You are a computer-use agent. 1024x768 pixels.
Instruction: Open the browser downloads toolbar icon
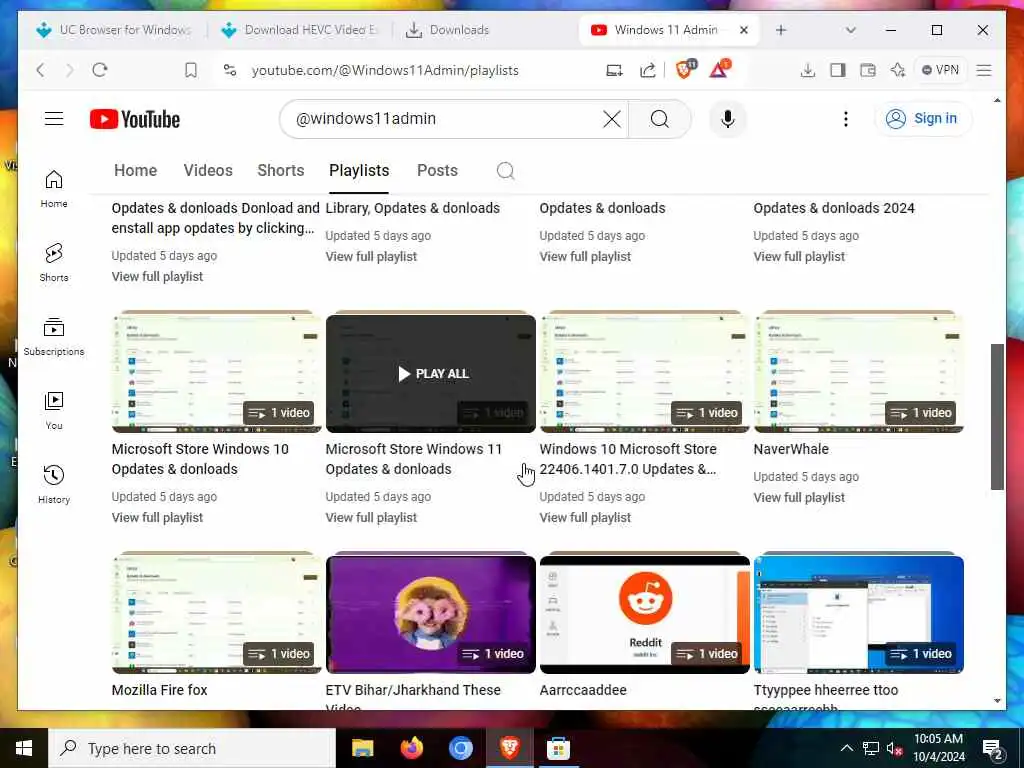coord(808,70)
